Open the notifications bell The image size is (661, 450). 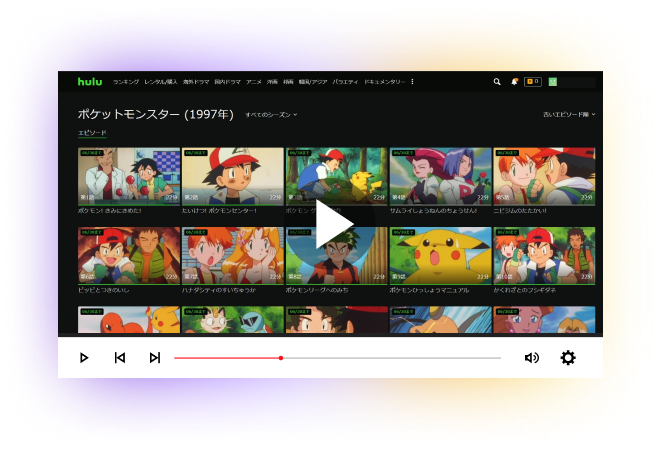pos(514,82)
